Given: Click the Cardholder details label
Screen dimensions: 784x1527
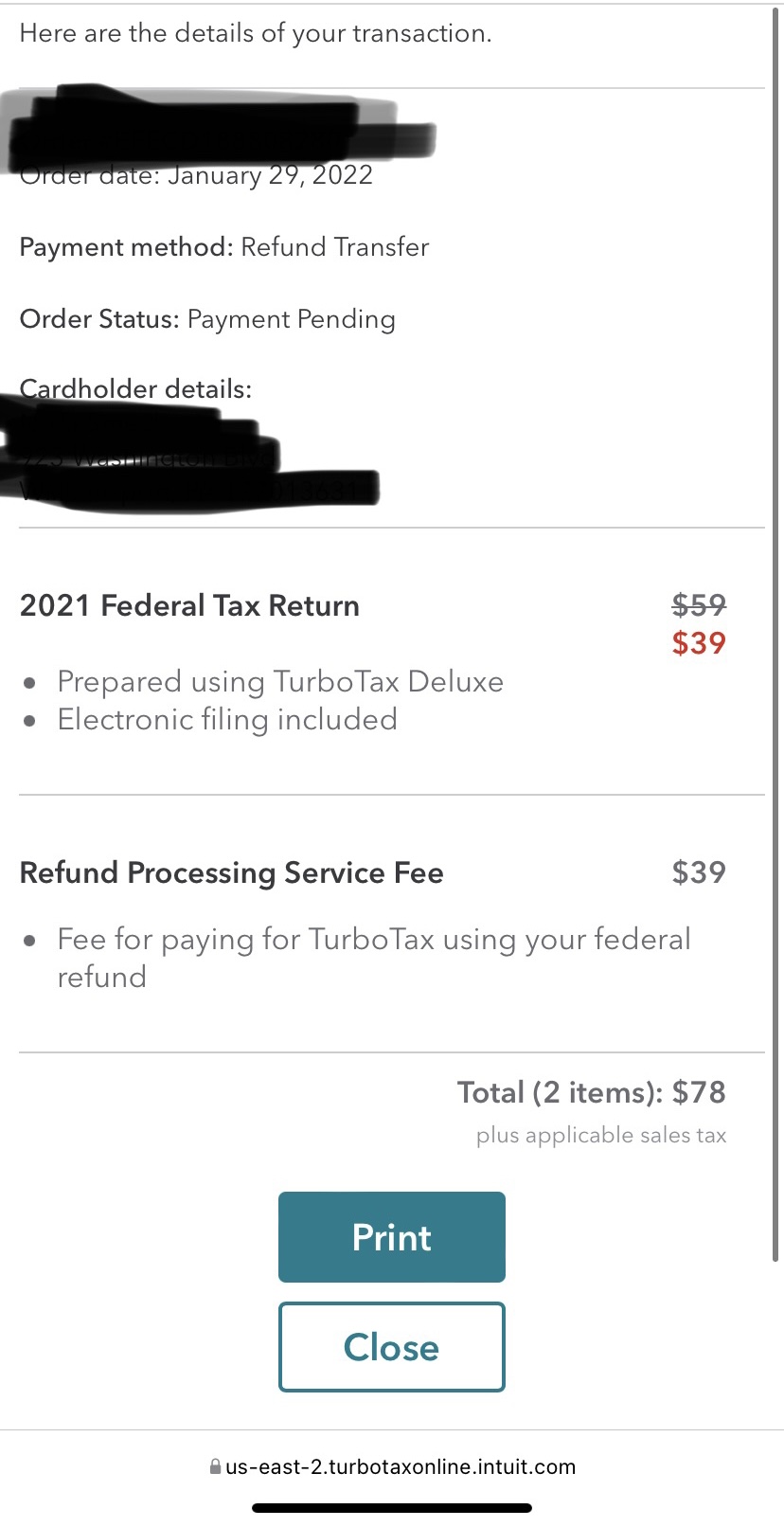Looking at the screenshot, I should [135, 389].
